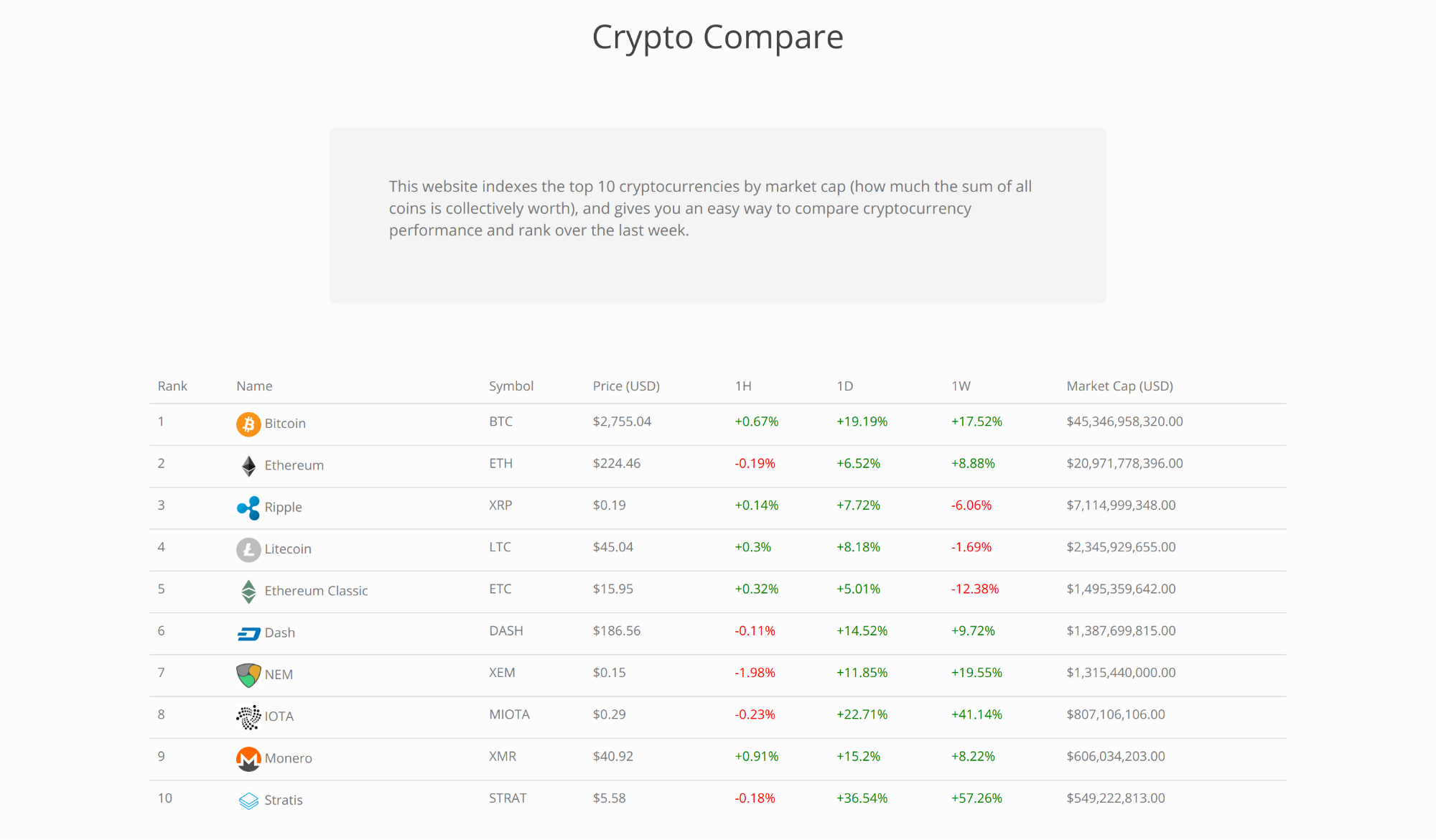Image resolution: width=1436 pixels, height=840 pixels.
Task: Click the Ethereum diamond icon
Action: coord(248,466)
